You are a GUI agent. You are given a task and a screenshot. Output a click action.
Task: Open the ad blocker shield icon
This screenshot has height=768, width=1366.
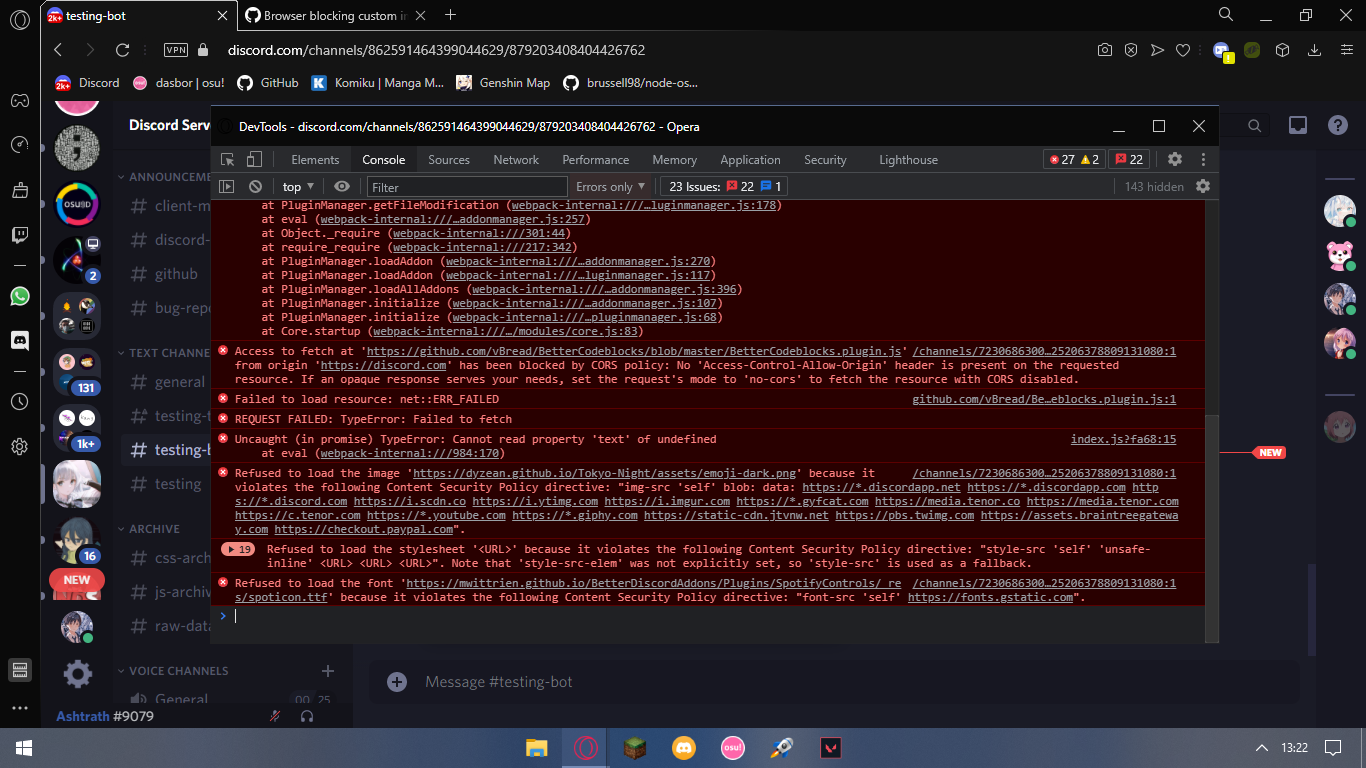pyautogui.click(x=1131, y=50)
